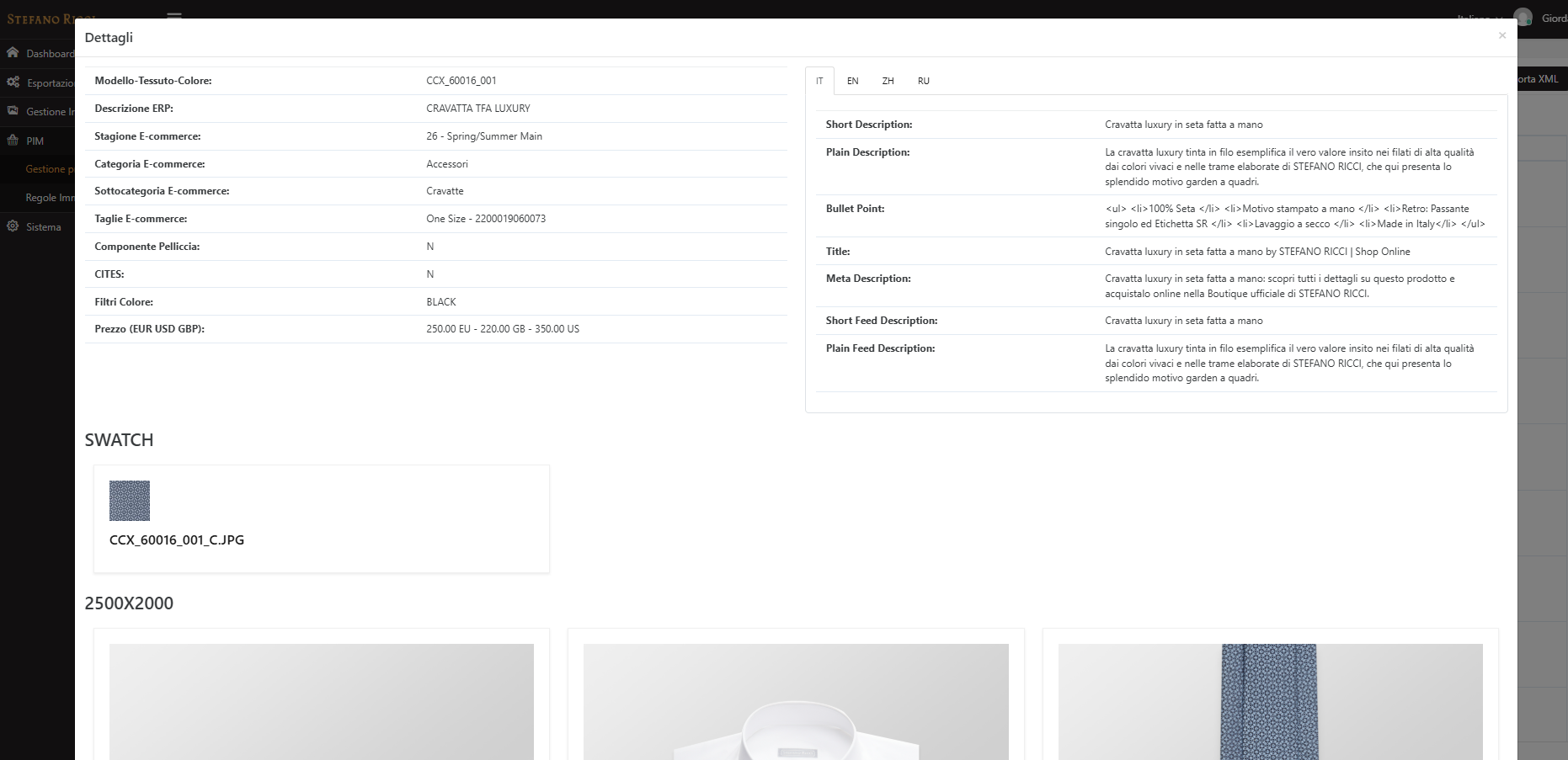Select the Meta Description value text
Image resolution: width=1568 pixels, height=760 pixels.
(1280, 286)
